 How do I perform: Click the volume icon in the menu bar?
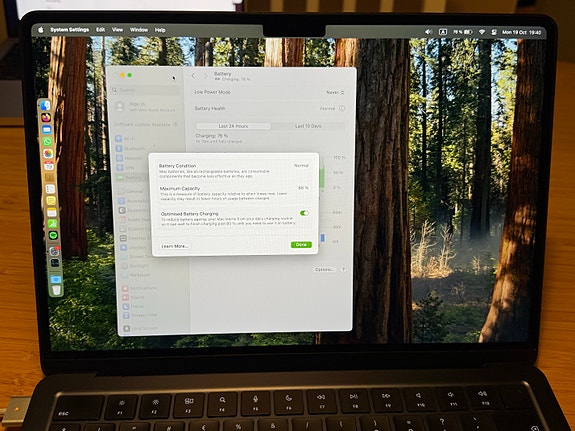[x=428, y=32]
